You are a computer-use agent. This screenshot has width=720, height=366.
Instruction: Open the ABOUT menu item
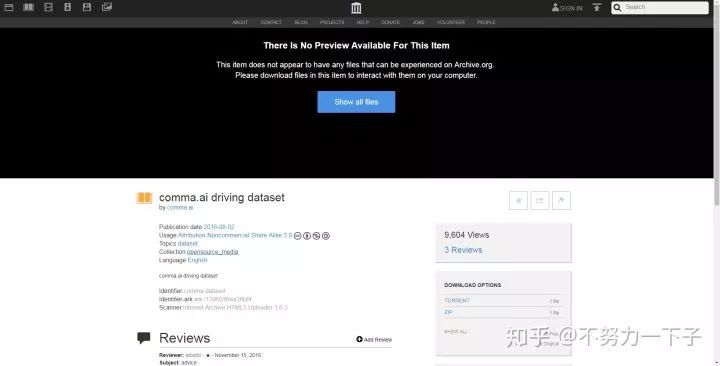pos(240,22)
